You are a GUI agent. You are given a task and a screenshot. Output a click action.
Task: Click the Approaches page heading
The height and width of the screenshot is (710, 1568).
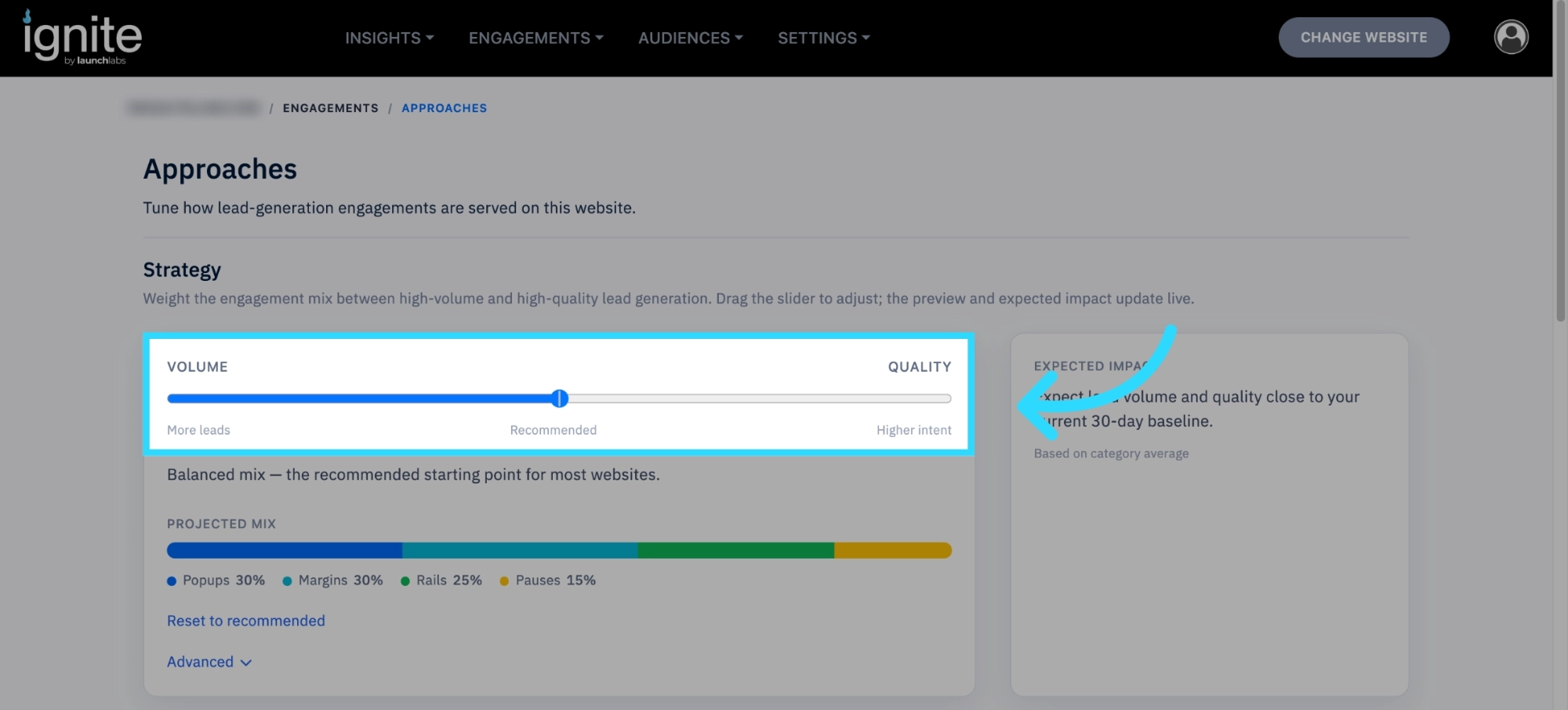[x=220, y=169]
